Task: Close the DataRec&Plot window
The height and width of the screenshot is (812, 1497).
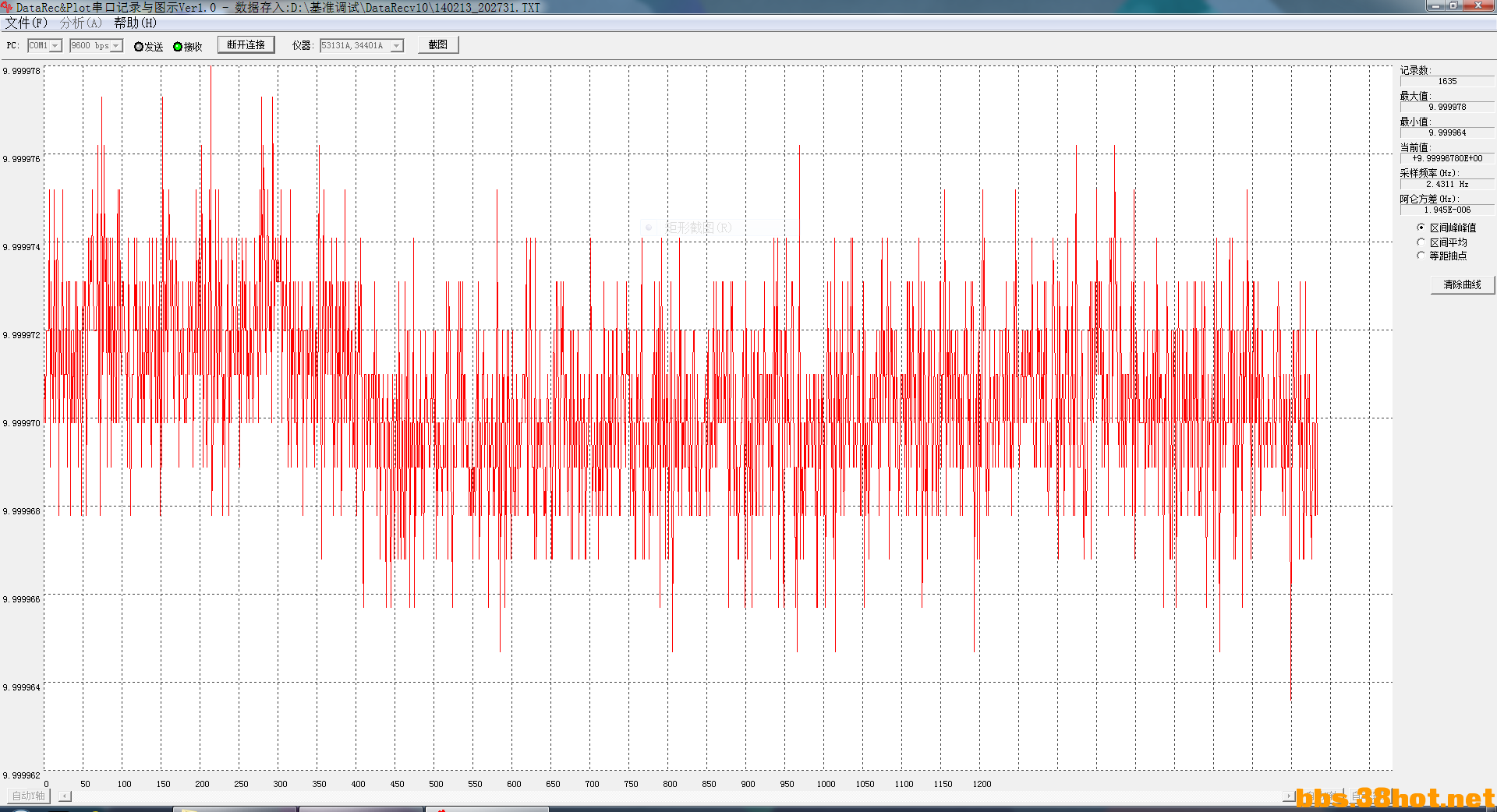Action: 1478,5
